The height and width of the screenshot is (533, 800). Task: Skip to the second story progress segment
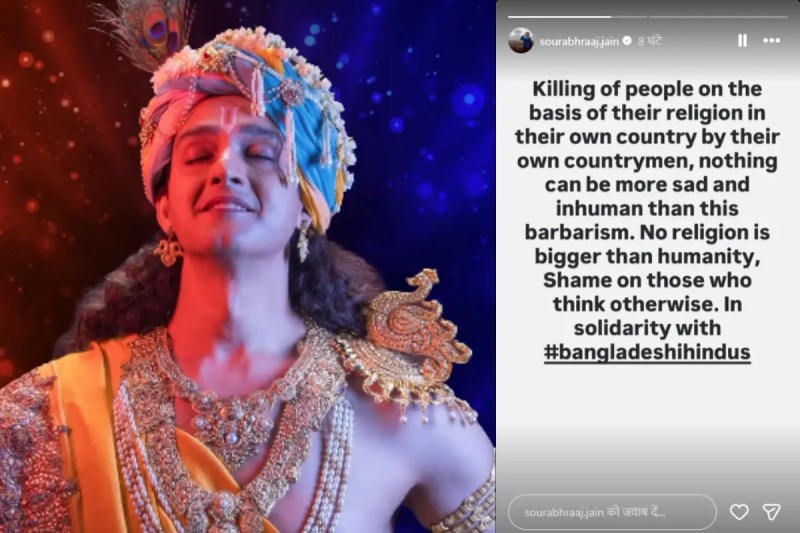[x=718, y=17]
